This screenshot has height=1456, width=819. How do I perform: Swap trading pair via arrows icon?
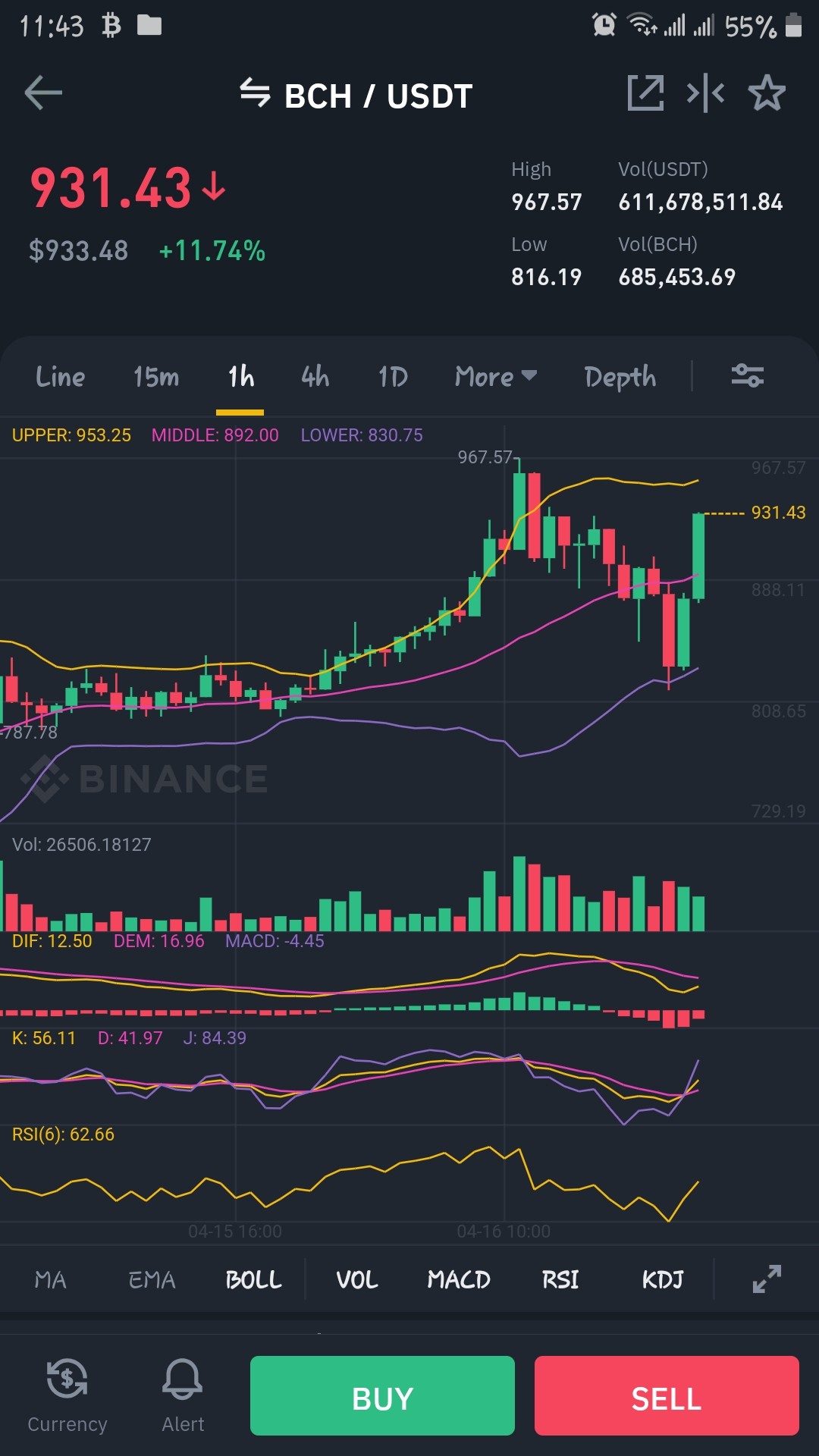[x=255, y=93]
